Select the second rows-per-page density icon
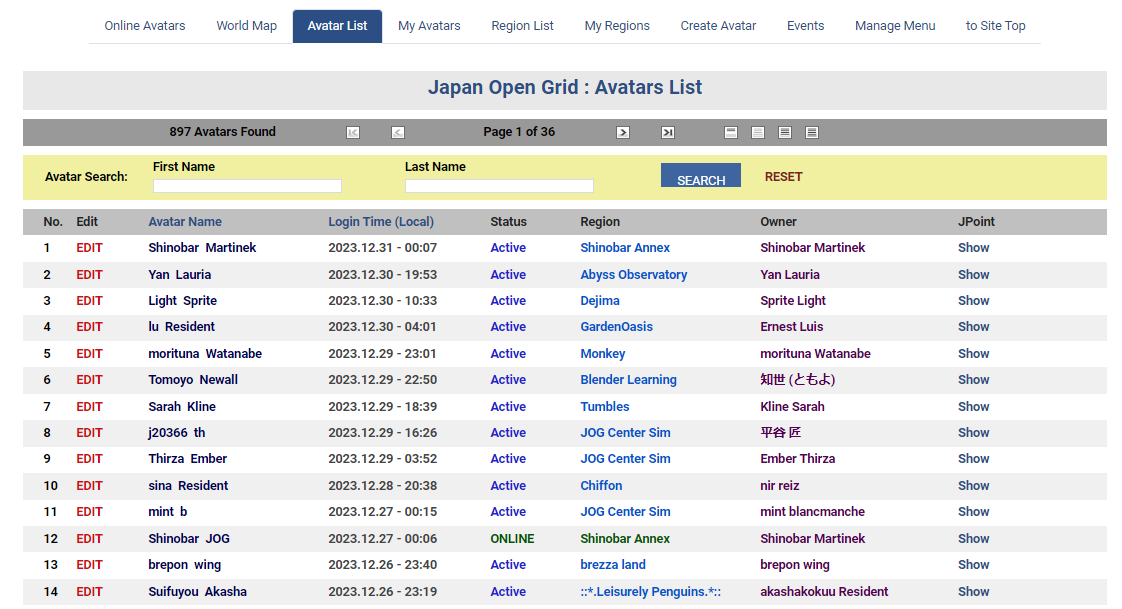Screen dimensions: 1122x609 (758, 132)
